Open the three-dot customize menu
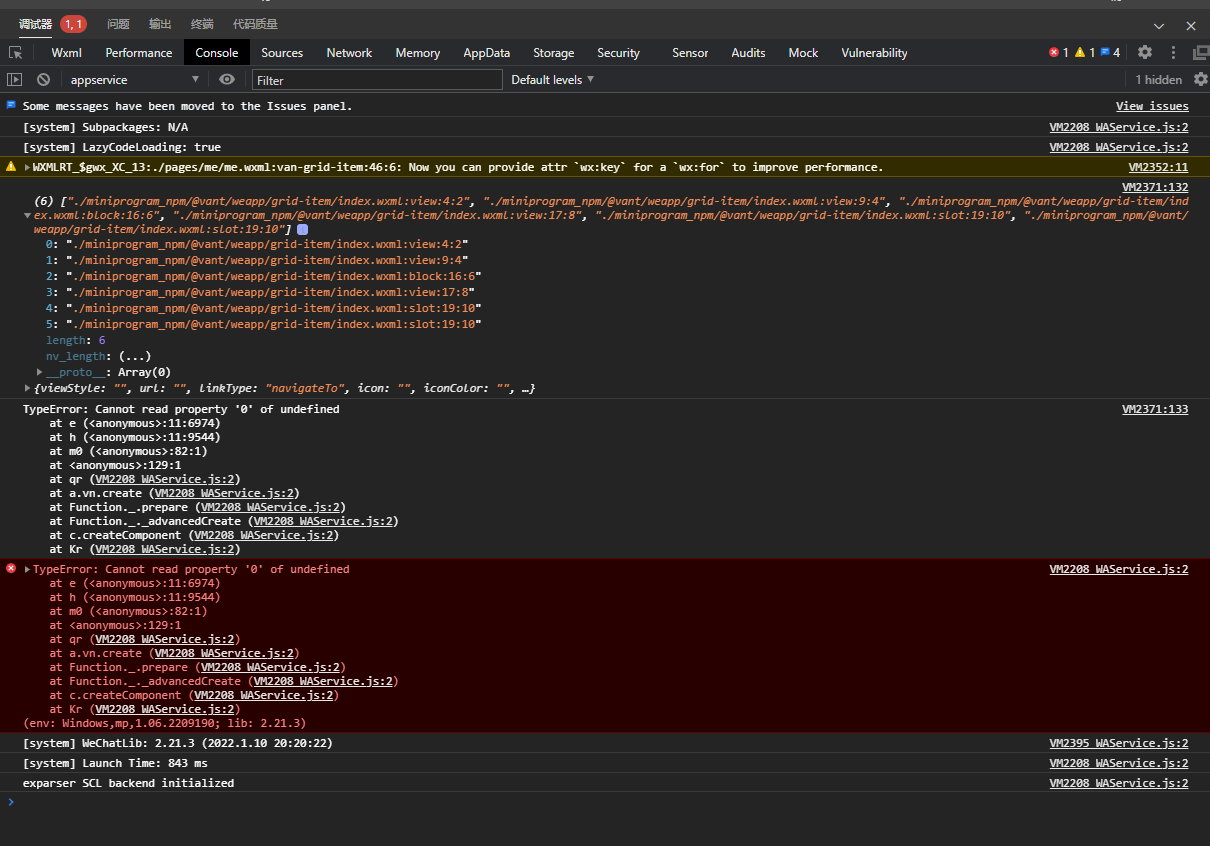 pos(1172,52)
